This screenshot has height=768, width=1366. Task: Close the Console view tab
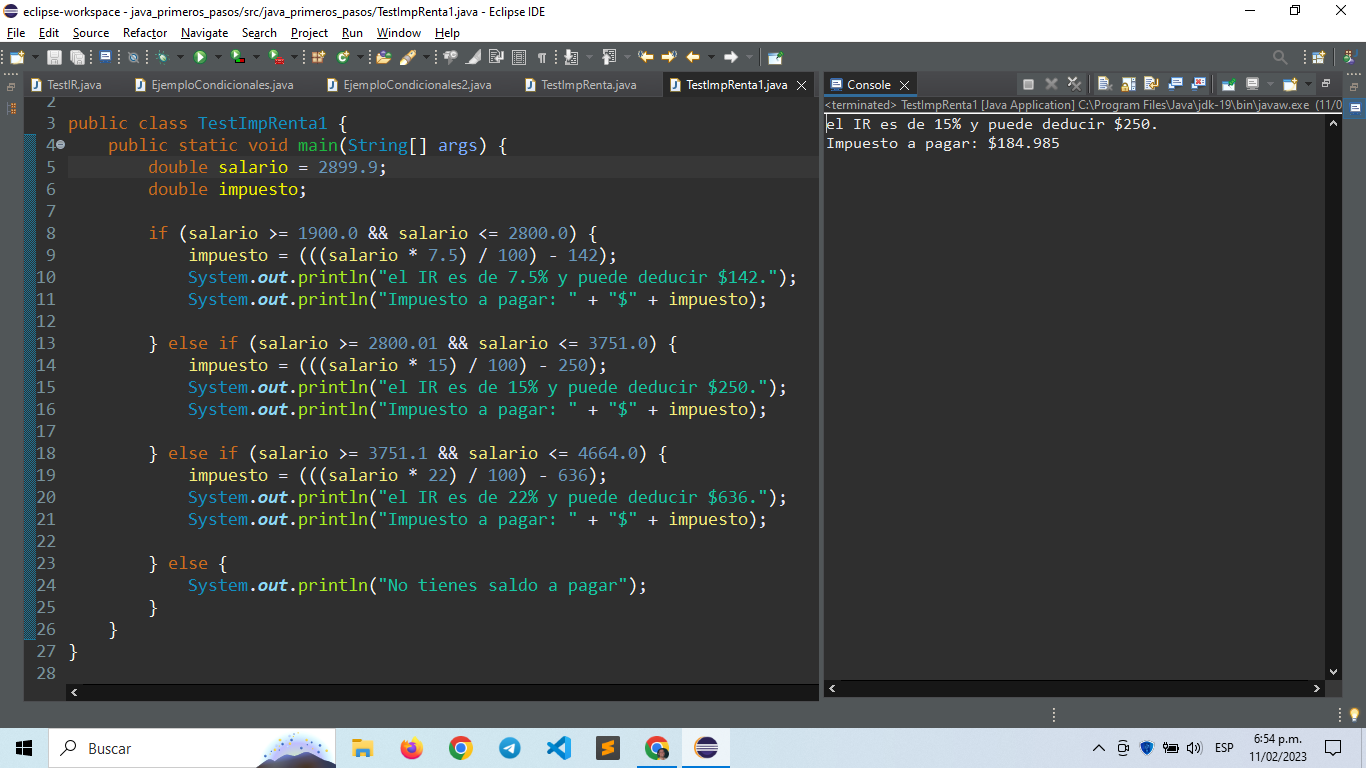(904, 85)
